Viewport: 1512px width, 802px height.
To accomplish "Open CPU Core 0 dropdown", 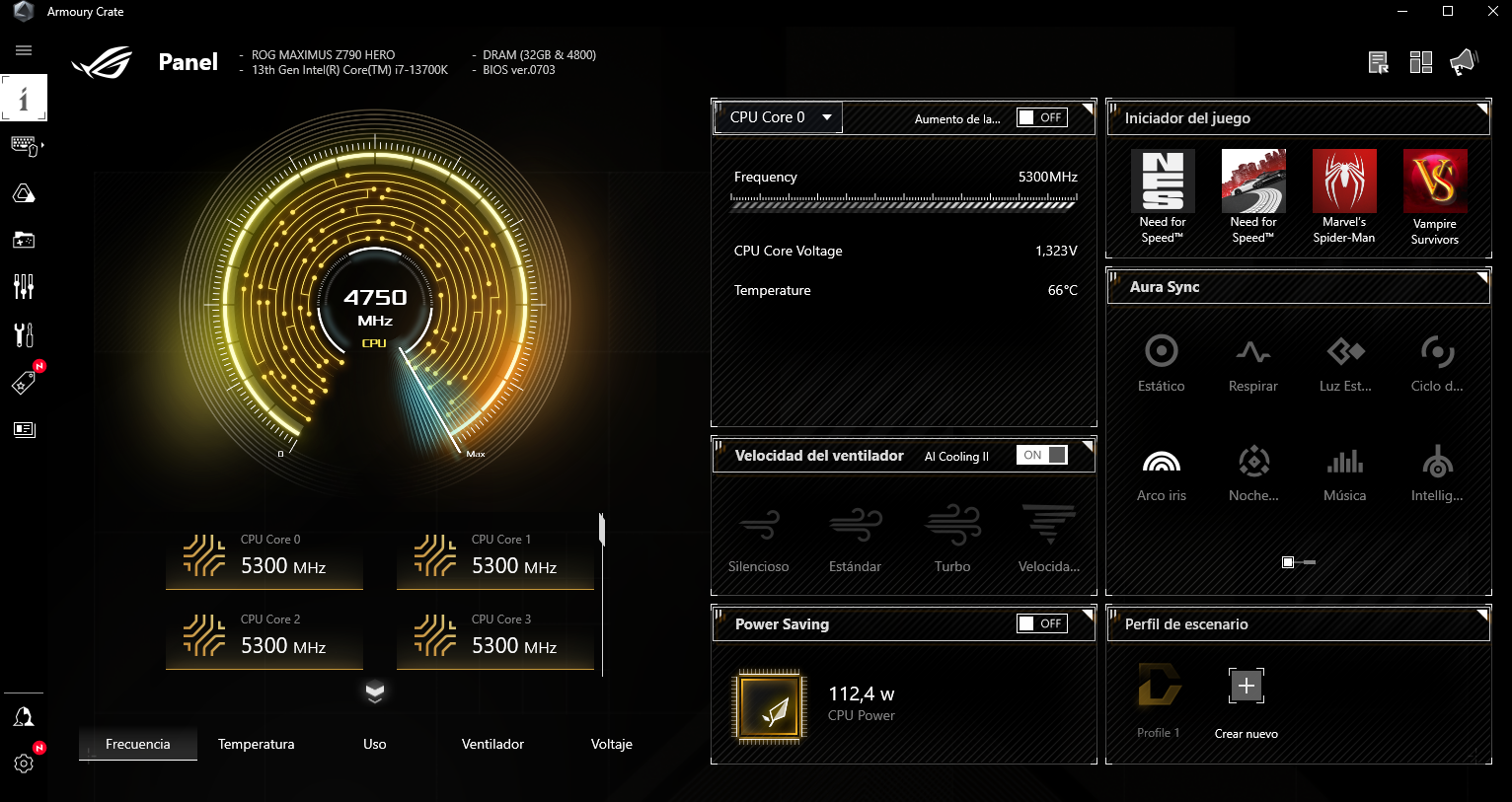I will point(779,117).
